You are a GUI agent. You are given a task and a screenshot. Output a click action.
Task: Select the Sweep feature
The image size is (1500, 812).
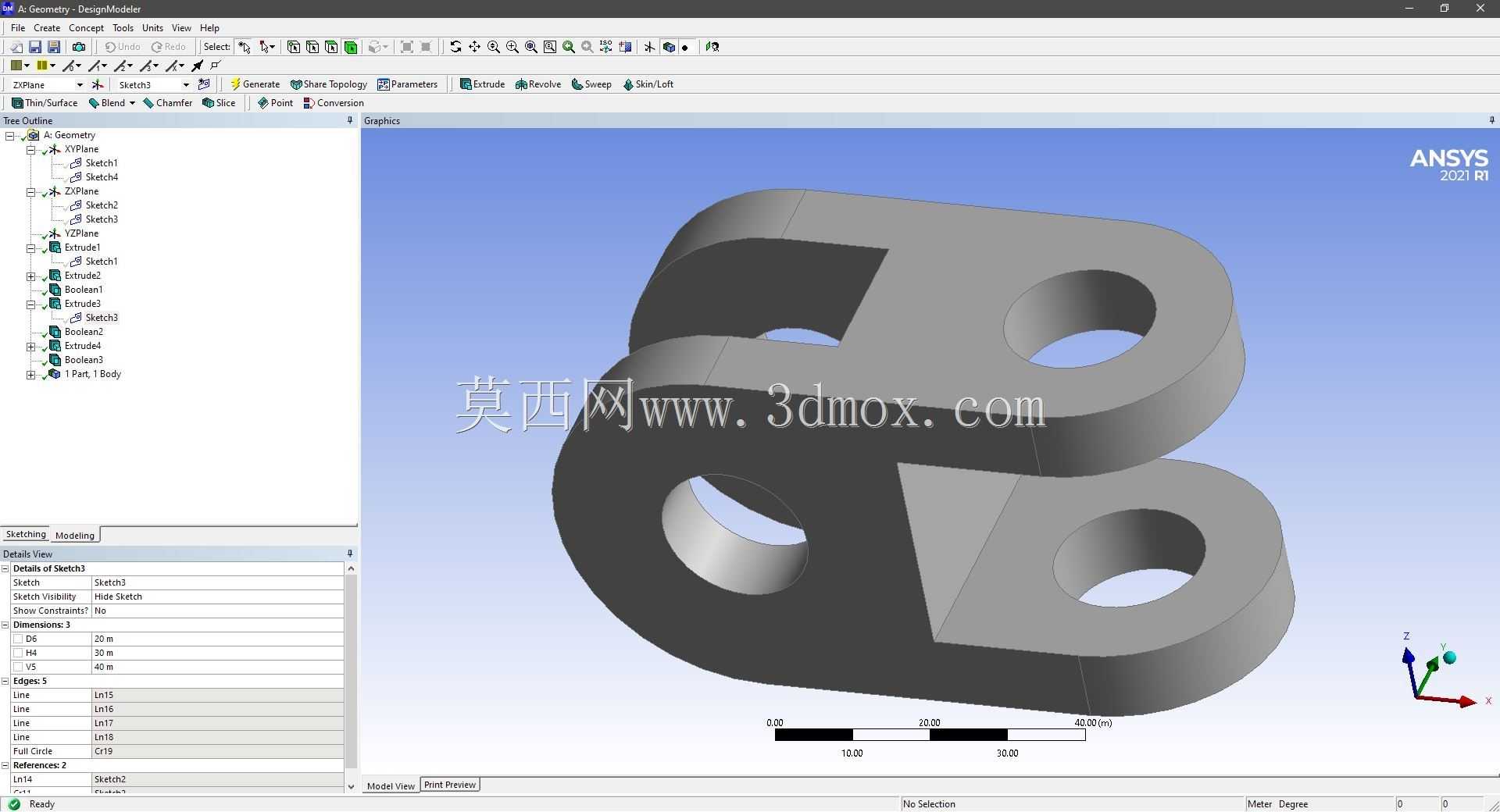coord(591,84)
